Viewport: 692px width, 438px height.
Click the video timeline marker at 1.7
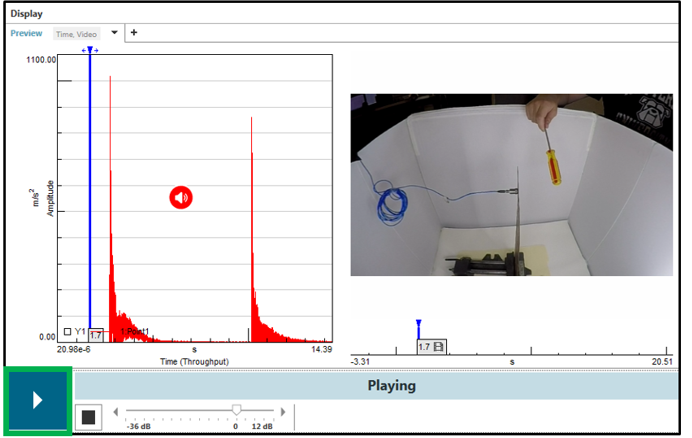419,326
